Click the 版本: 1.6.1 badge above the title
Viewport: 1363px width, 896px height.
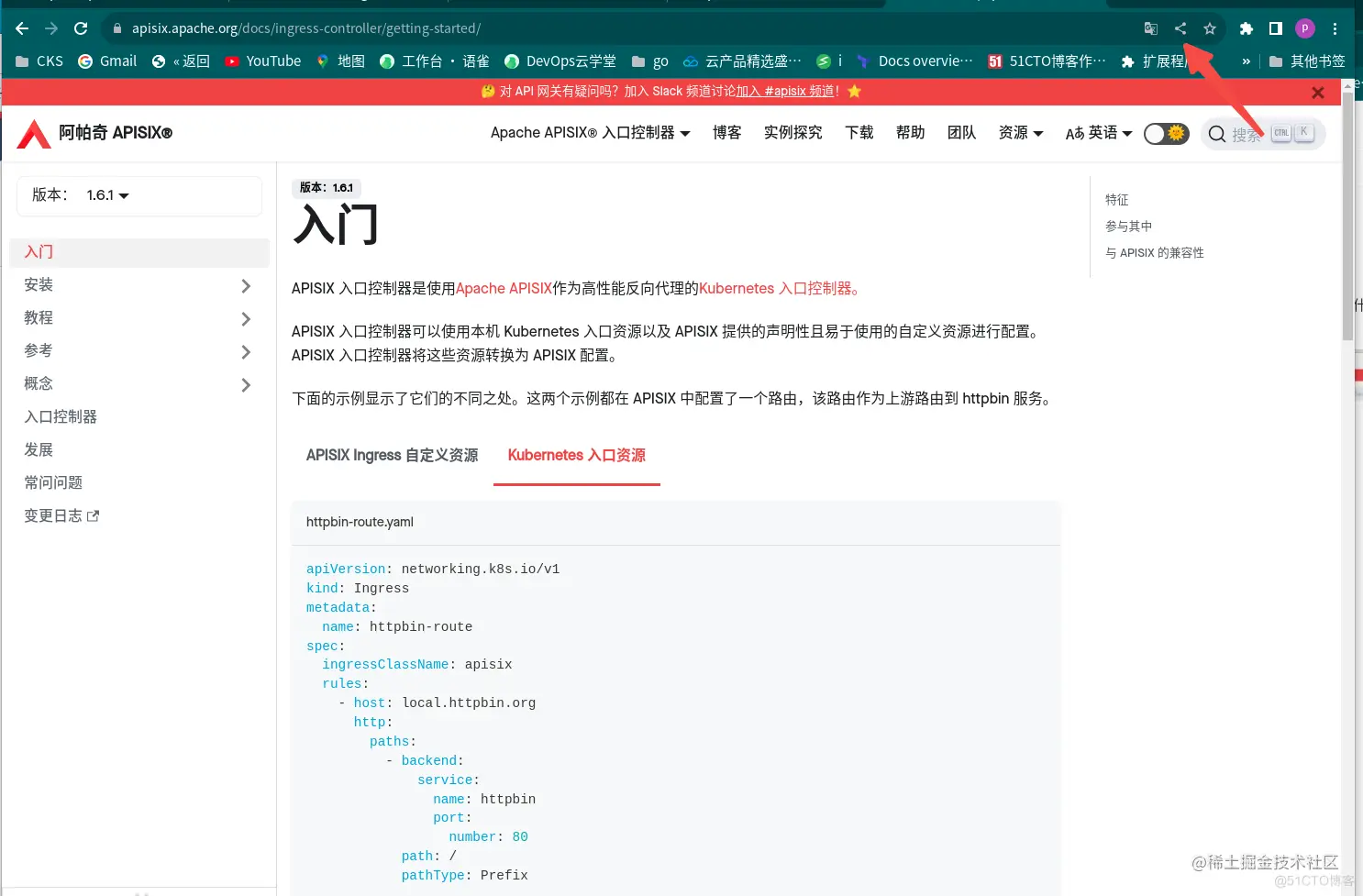point(326,188)
